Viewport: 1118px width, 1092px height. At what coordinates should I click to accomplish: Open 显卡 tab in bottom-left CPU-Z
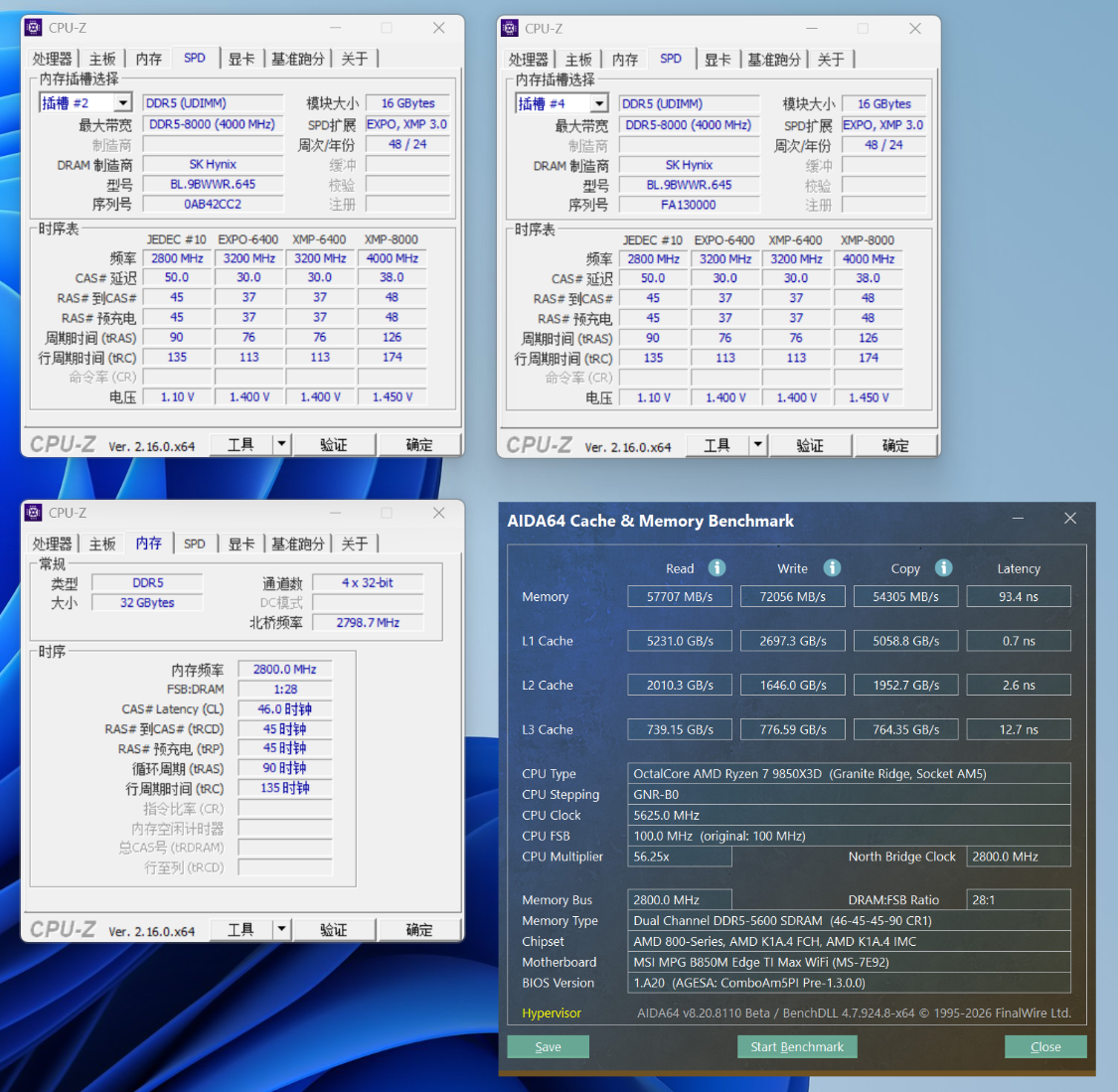pyautogui.click(x=241, y=544)
